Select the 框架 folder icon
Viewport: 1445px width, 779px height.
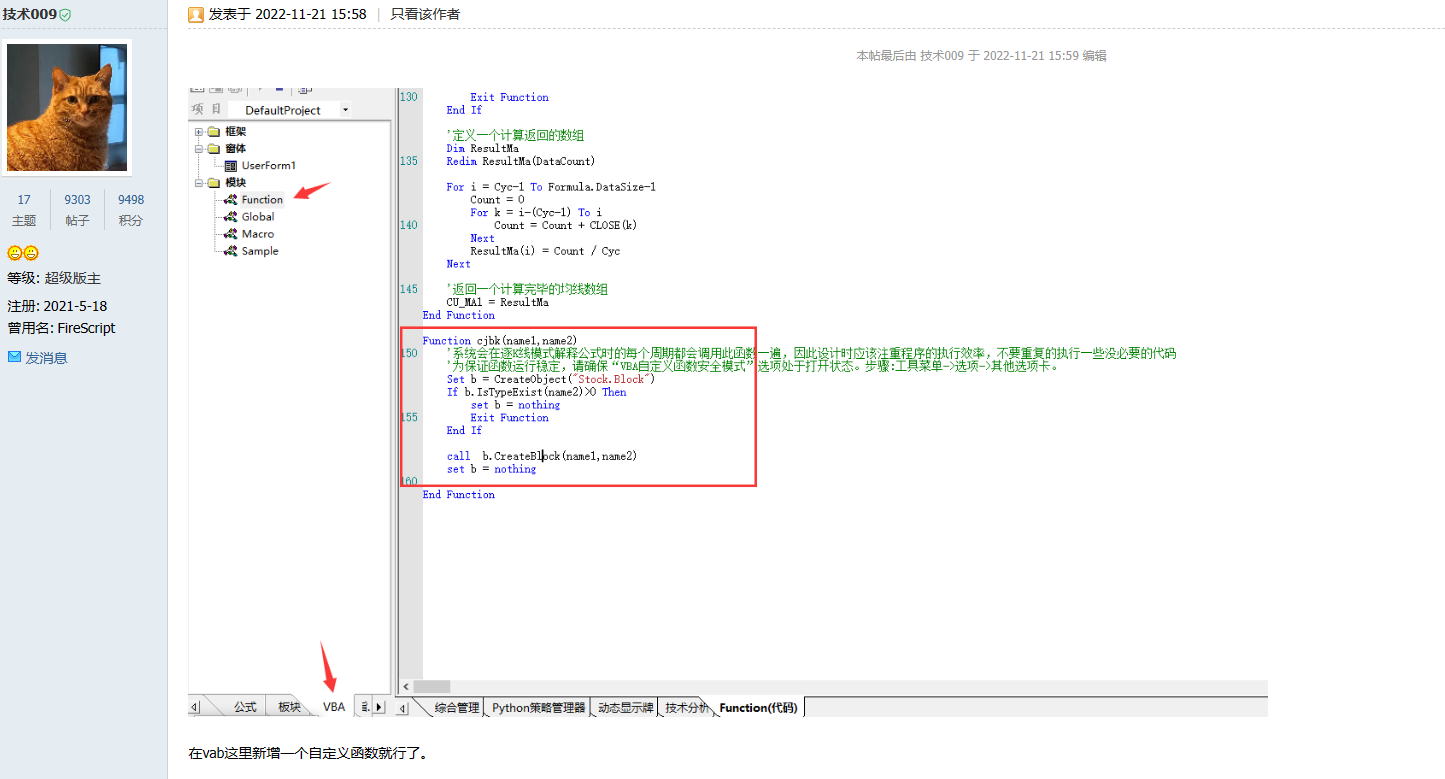coord(214,132)
